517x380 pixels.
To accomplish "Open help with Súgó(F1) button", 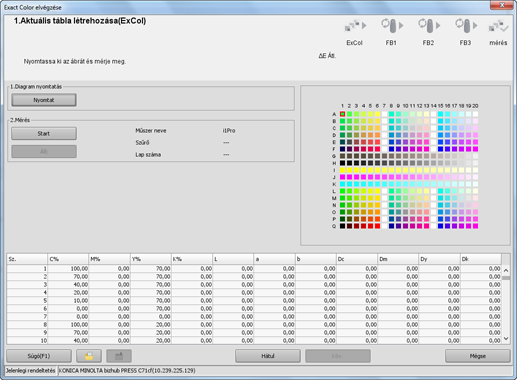I will 39,356.
